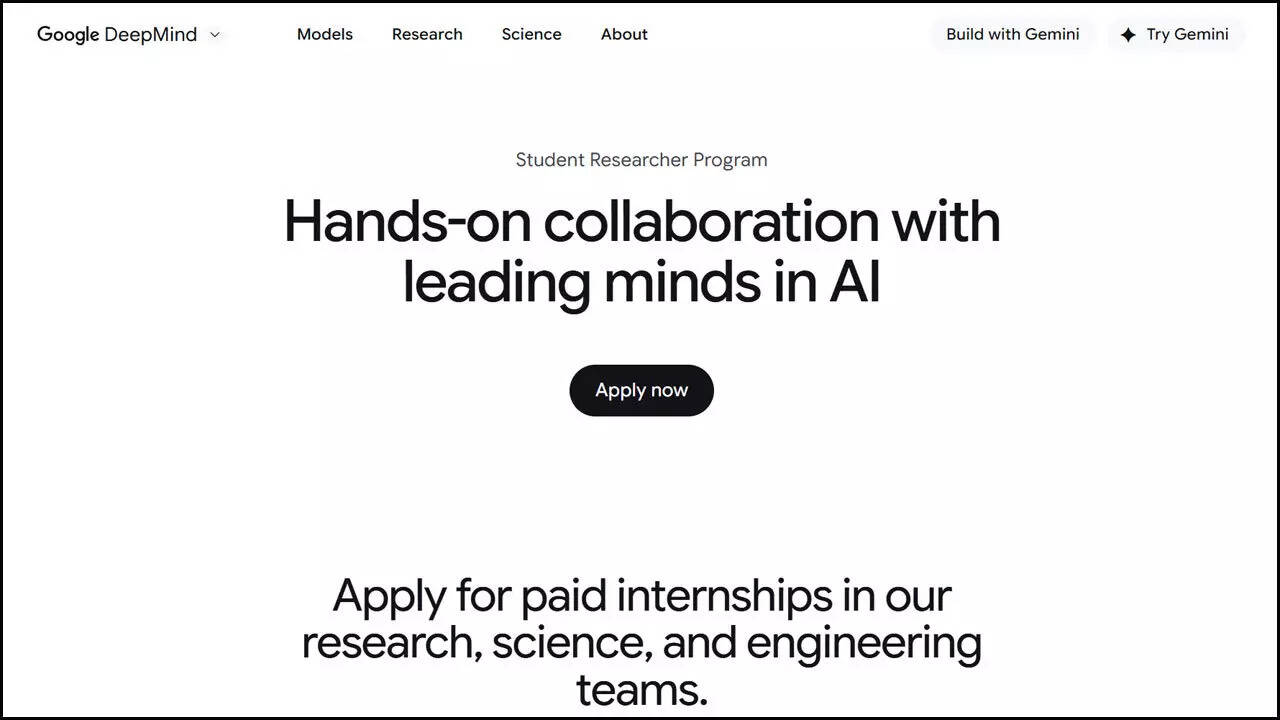Image resolution: width=1280 pixels, height=720 pixels.
Task: Click the Apply now button
Action: pos(641,390)
